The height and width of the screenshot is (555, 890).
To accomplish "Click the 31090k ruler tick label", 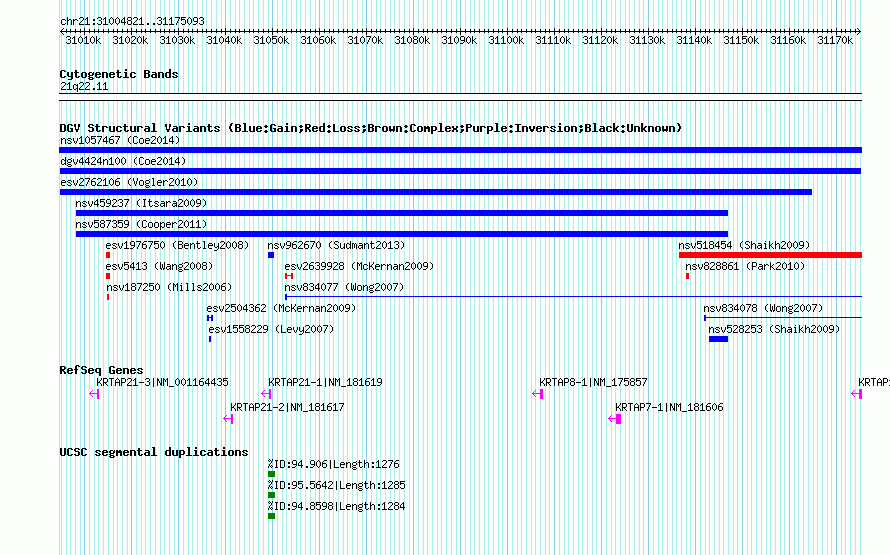I will tap(459, 40).
